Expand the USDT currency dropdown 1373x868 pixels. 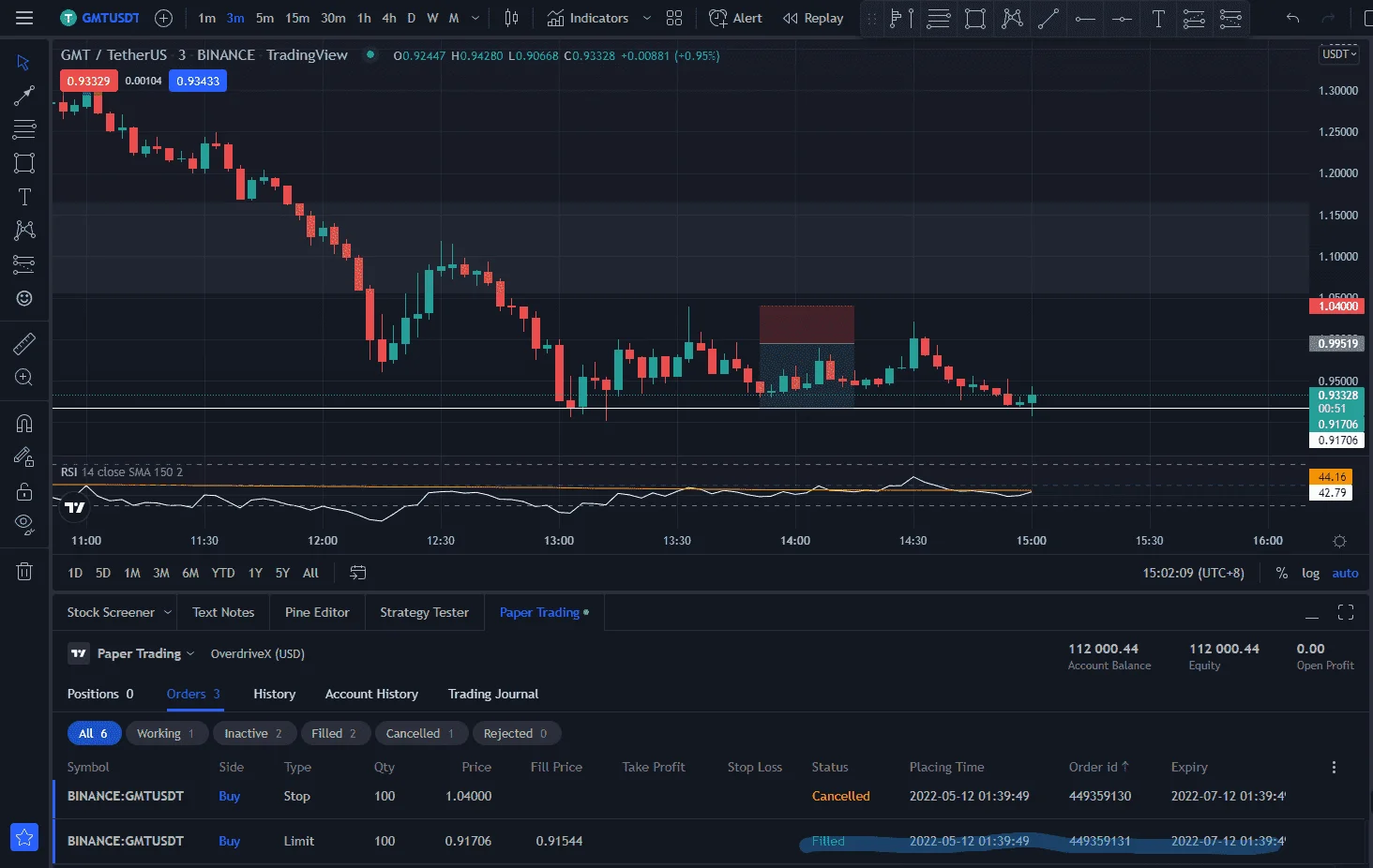click(1339, 54)
